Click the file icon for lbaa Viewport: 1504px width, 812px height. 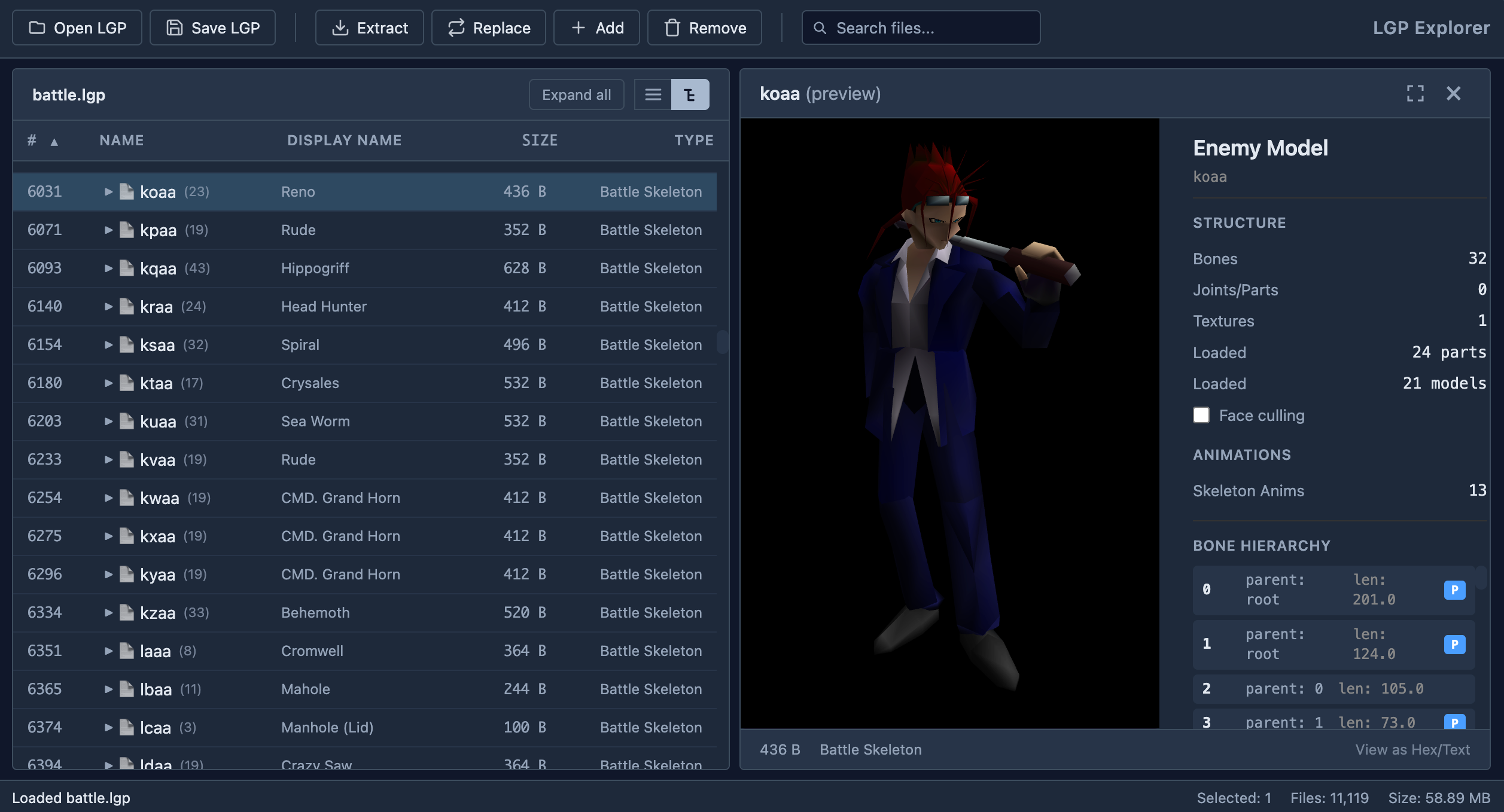(x=127, y=689)
